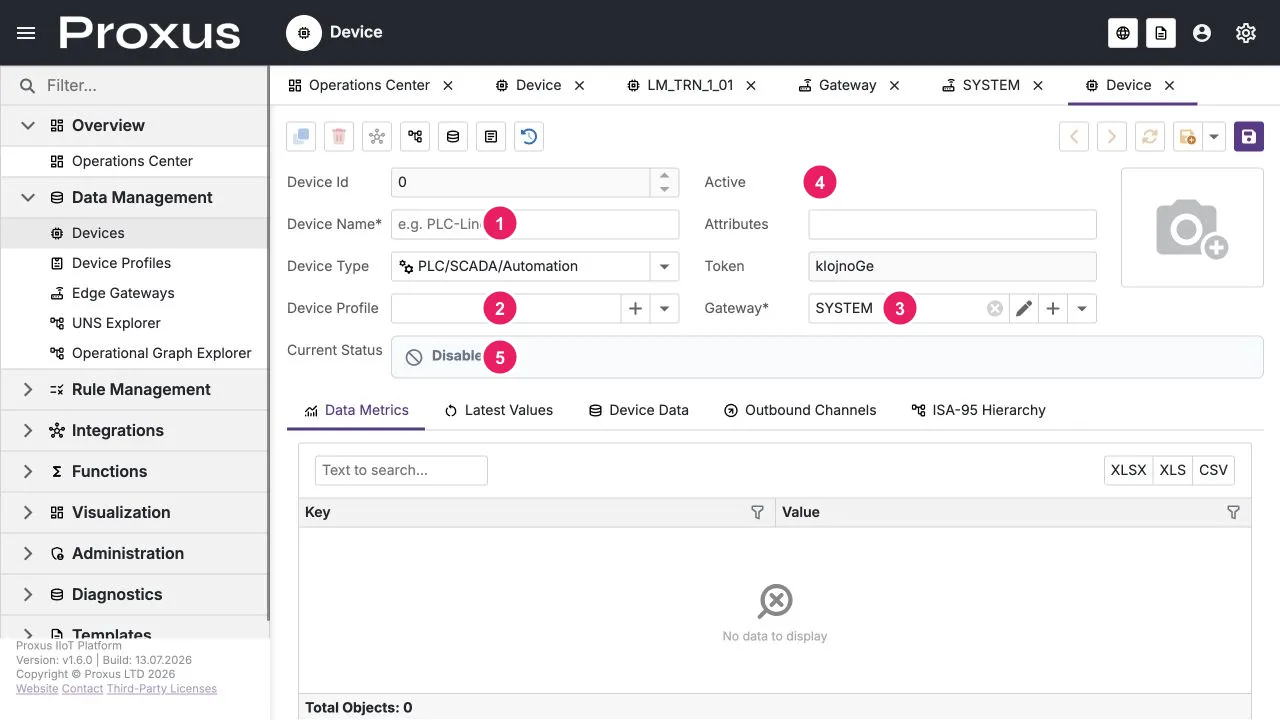Upload device image via camera placeholder
This screenshot has width=1280, height=720.
(1192, 228)
